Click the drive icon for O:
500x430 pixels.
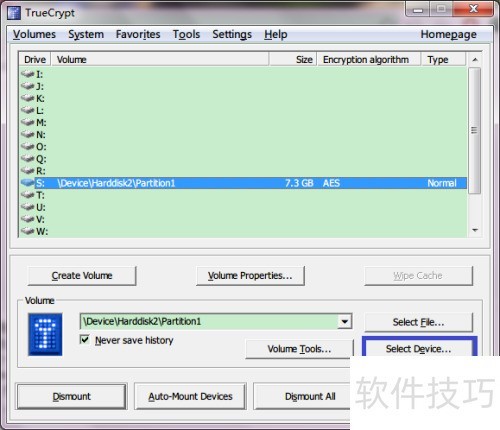[28, 146]
